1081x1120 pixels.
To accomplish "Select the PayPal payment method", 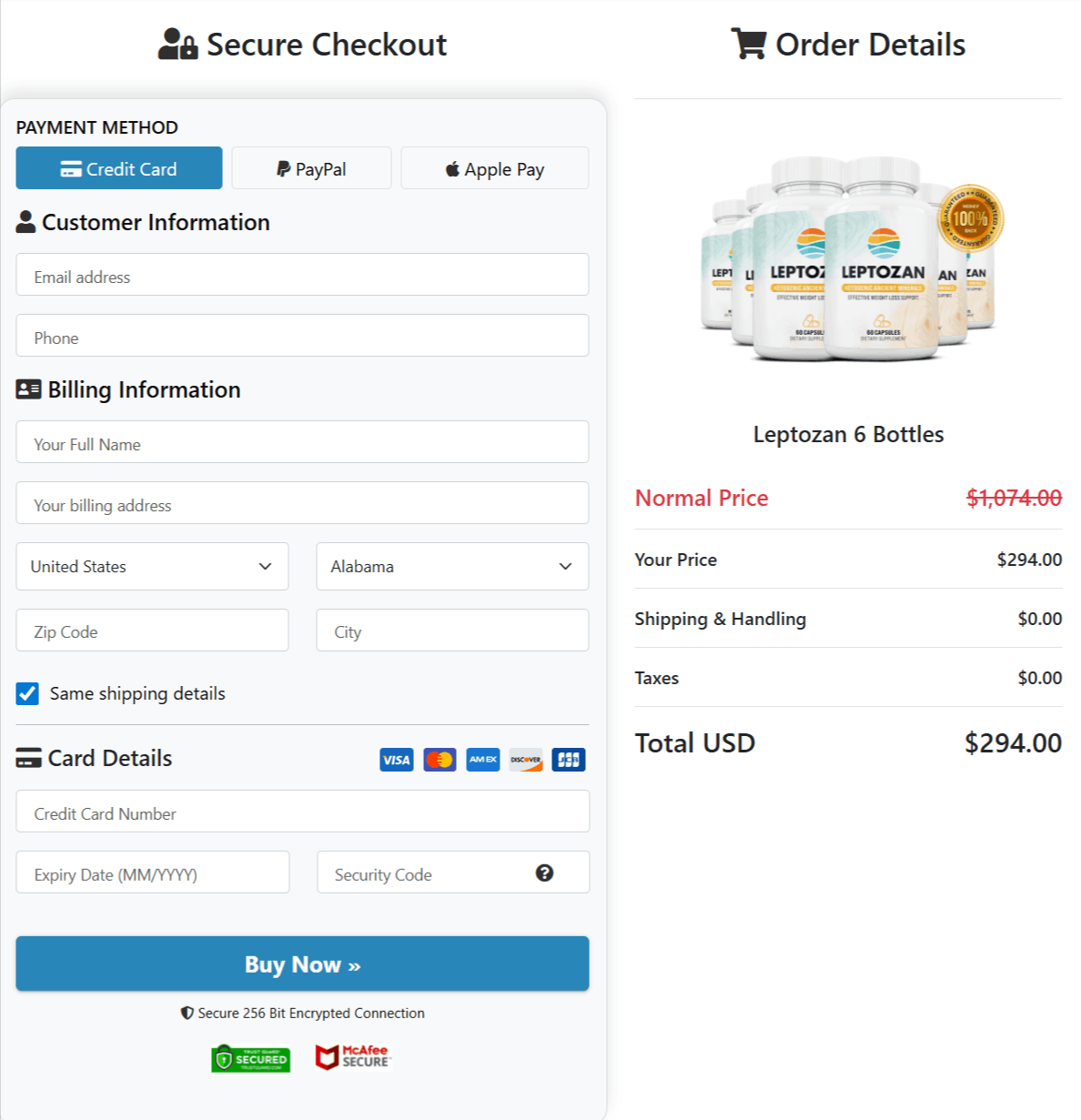I will (310, 167).
